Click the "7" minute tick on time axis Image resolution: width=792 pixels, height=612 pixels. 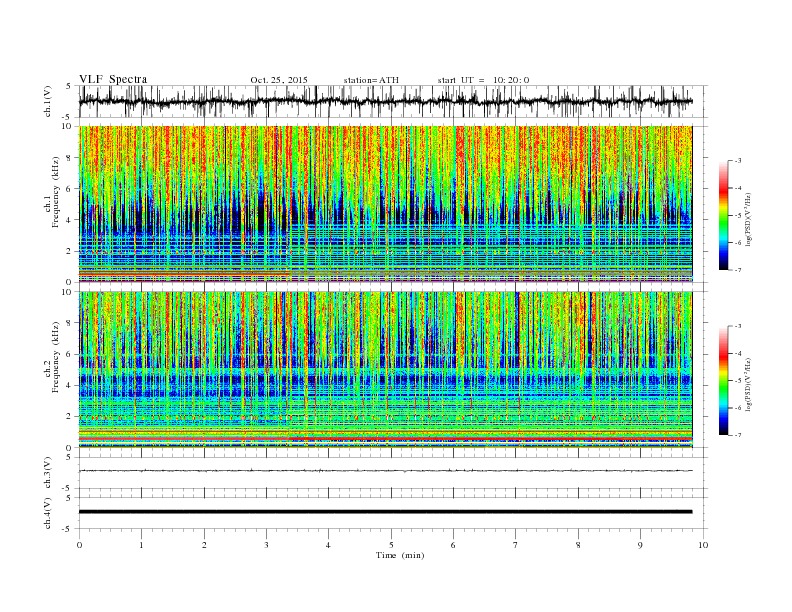[516, 545]
